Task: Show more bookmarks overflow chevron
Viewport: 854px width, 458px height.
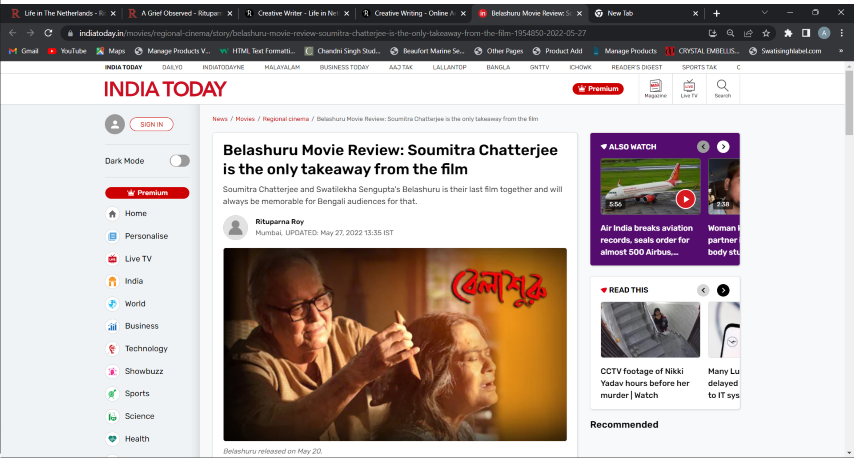Action: 841,51
